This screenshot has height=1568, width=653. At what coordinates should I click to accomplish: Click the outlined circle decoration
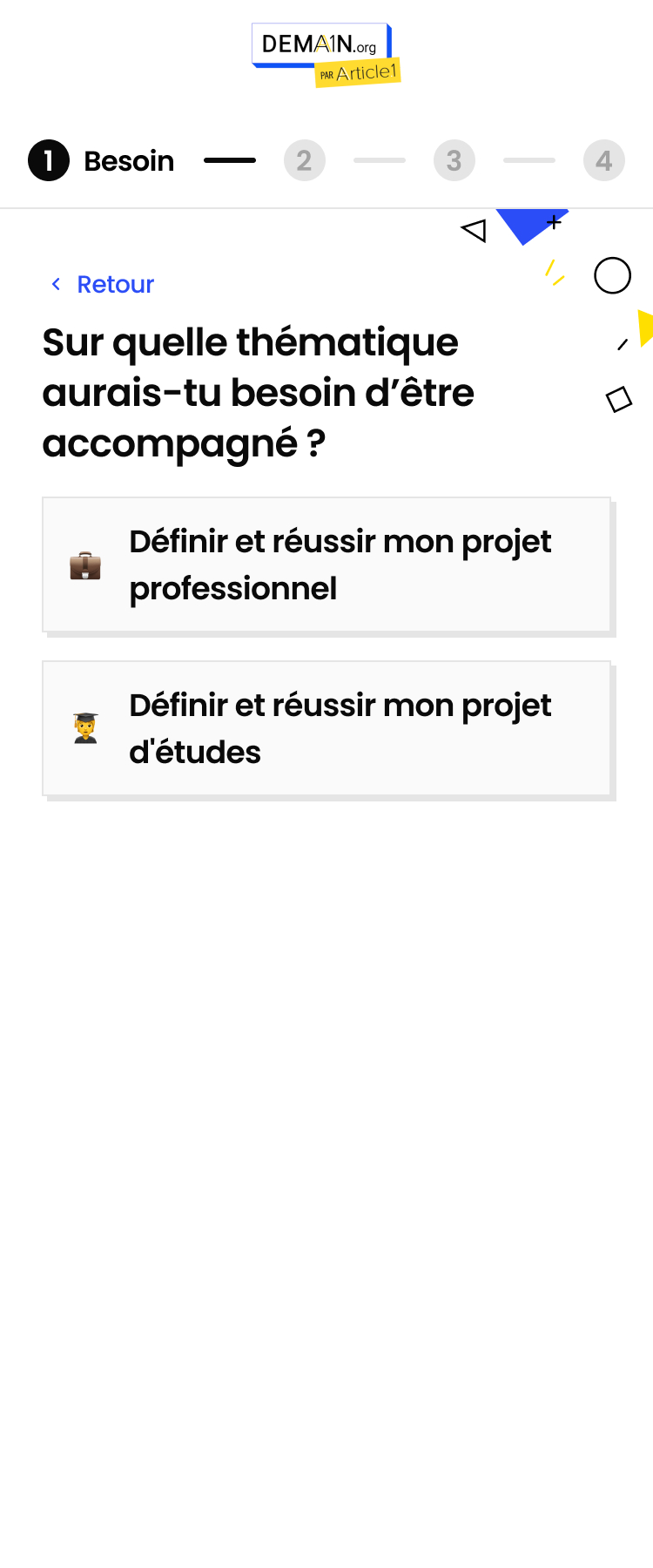(x=612, y=276)
